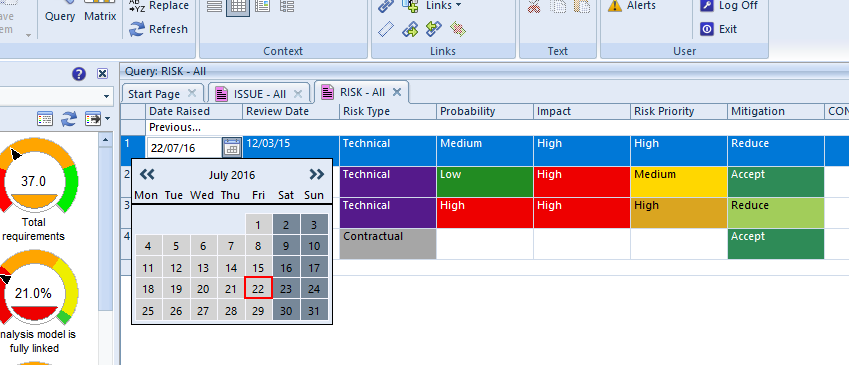The image size is (849, 365).
Task: Click the ruler-shaped link icon
Action: pyautogui.click(x=386, y=29)
